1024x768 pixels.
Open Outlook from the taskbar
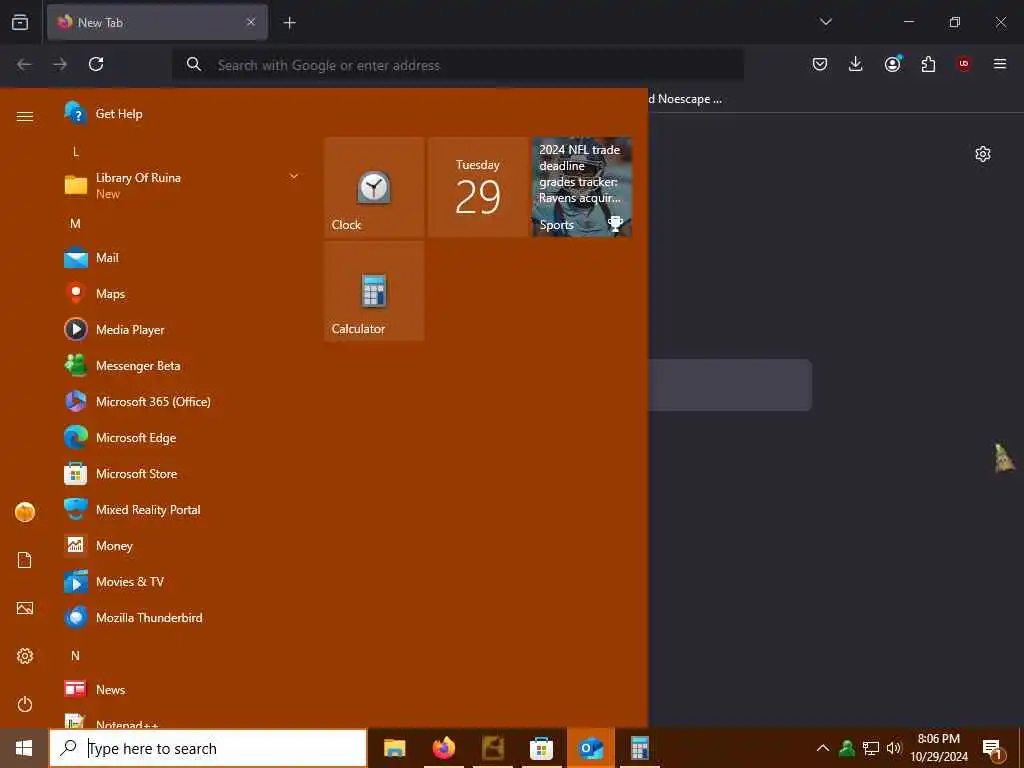(591, 748)
